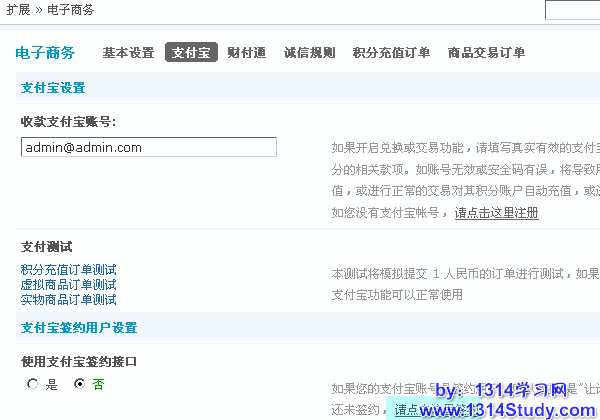Switch to the 财付通 tab

(x=246, y=53)
